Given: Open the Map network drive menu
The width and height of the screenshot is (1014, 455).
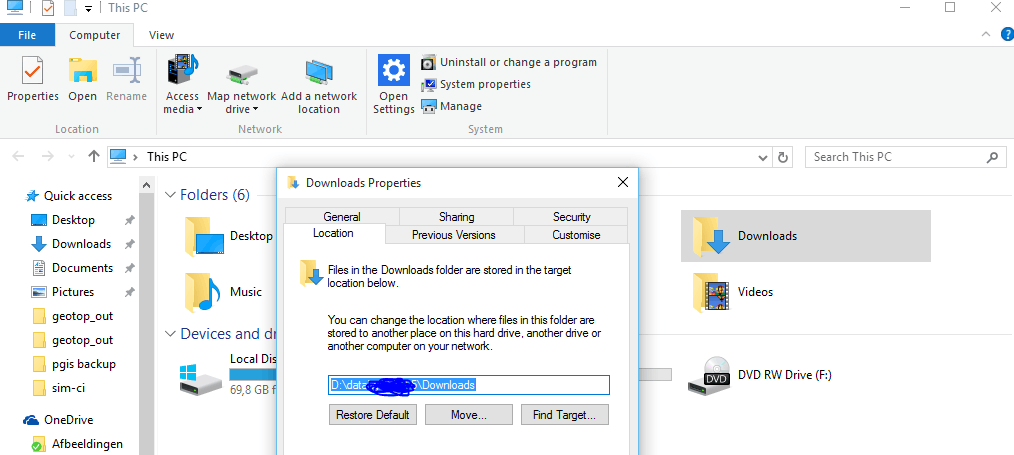Looking at the screenshot, I should click(x=241, y=84).
